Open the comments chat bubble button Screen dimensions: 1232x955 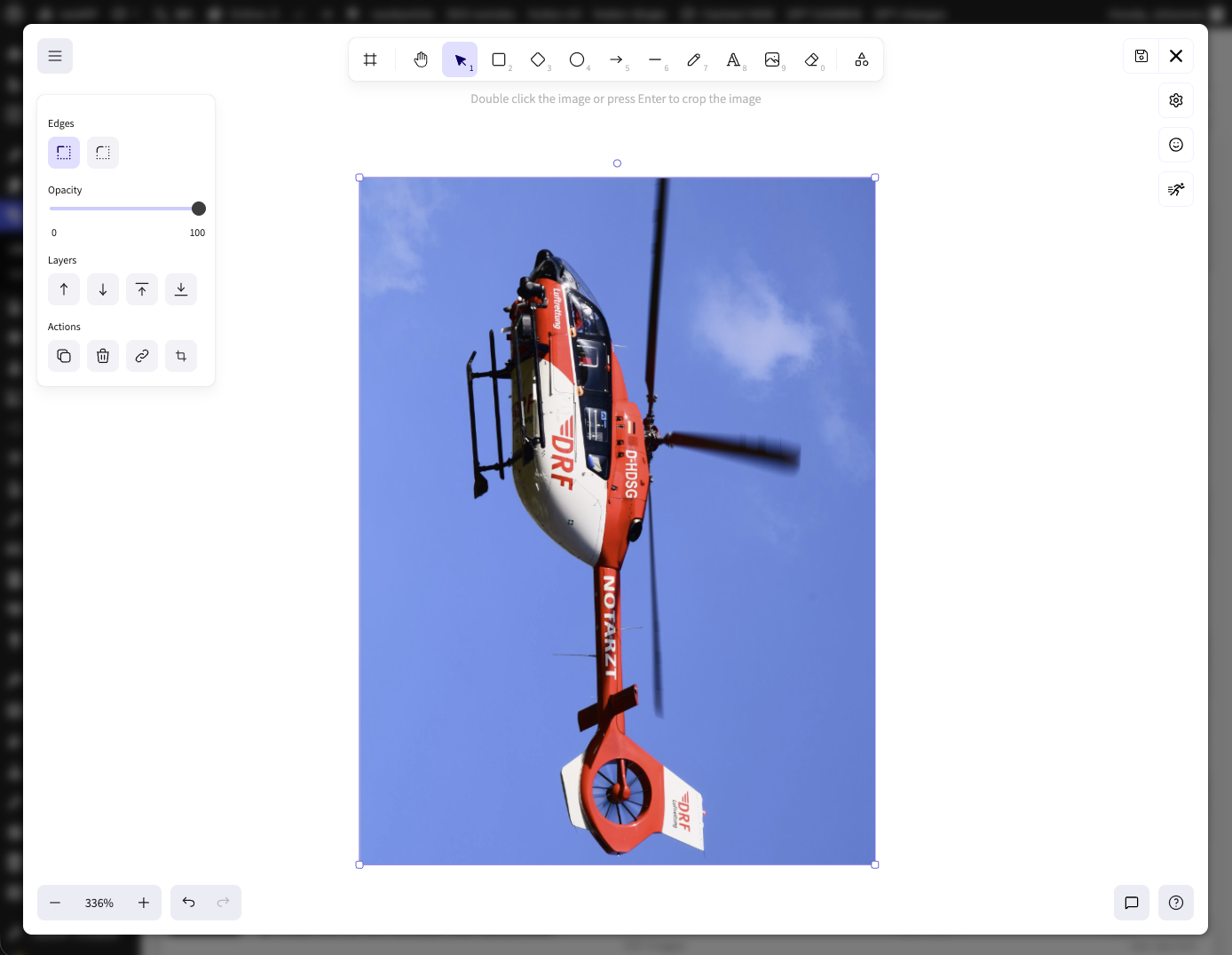(1132, 903)
